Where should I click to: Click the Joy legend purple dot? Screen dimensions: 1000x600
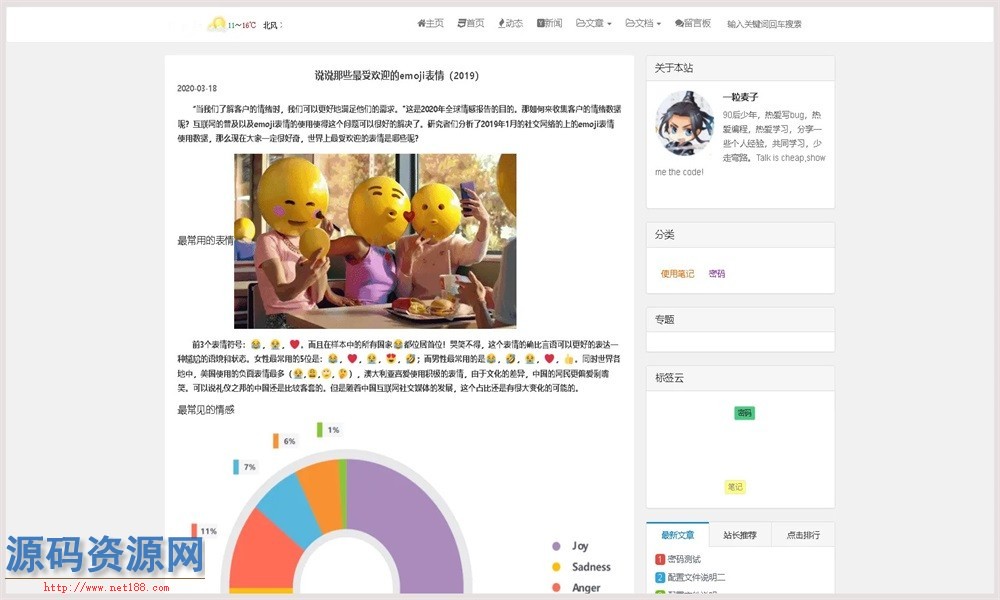pos(556,546)
